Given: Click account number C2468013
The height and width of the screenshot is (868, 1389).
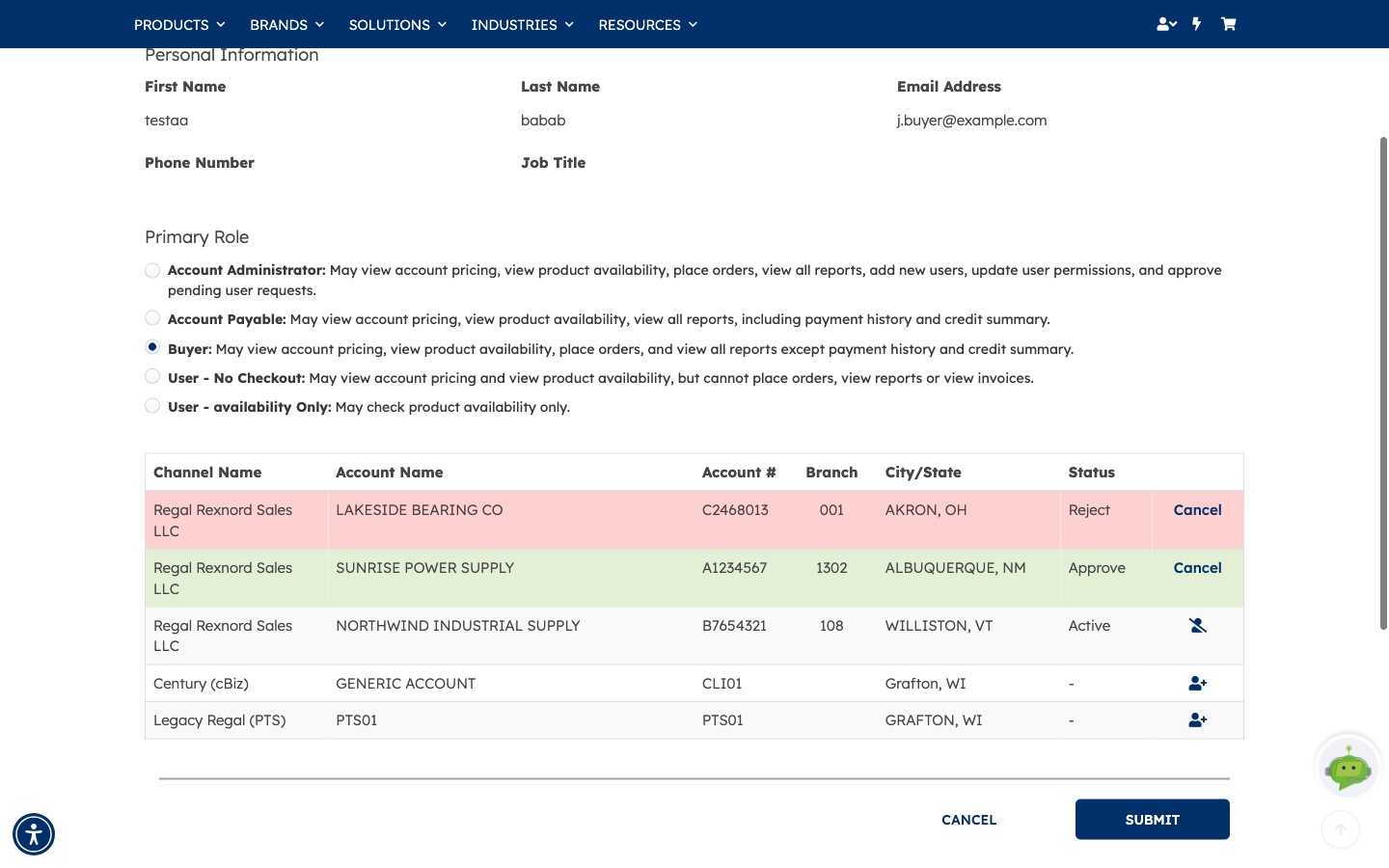Looking at the screenshot, I should pyautogui.click(x=735, y=510).
